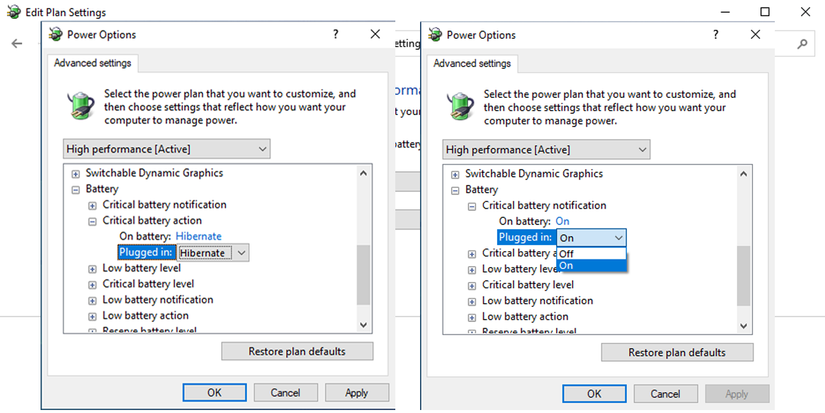Image resolution: width=825 pixels, height=413 pixels.
Task: Click the search icon in Edit Plan Settings
Action: point(802,44)
